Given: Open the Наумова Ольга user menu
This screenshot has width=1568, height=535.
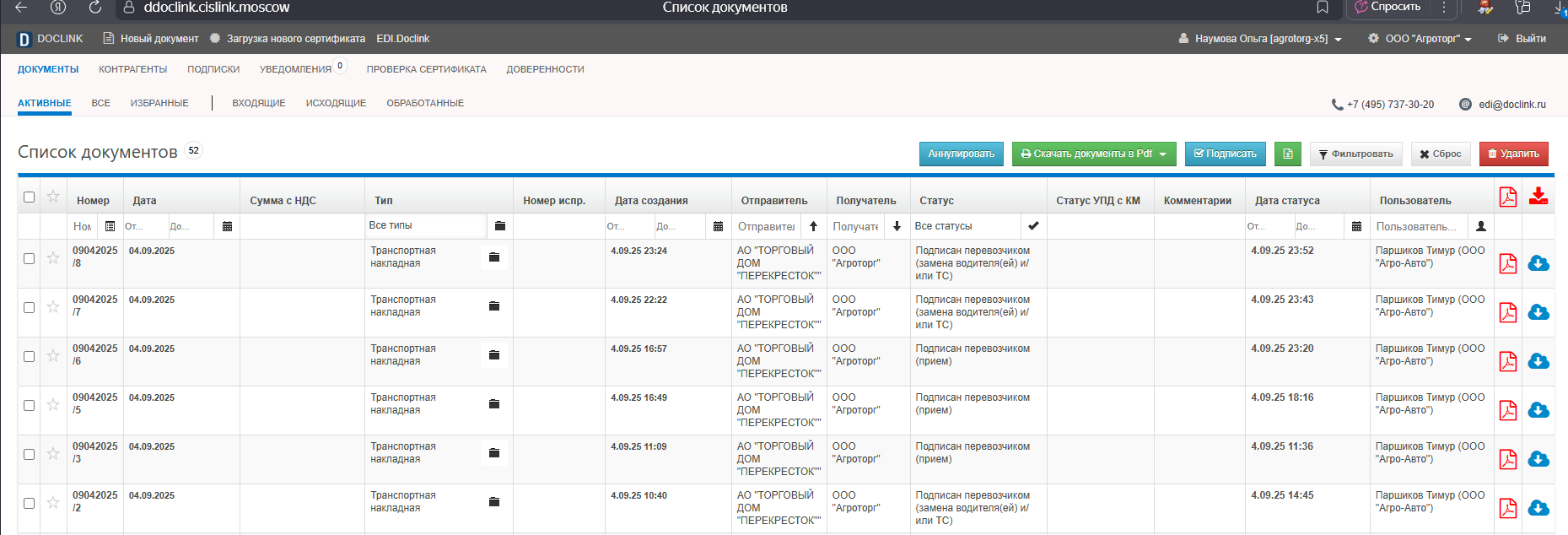Looking at the screenshot, I should (1260, 39).
